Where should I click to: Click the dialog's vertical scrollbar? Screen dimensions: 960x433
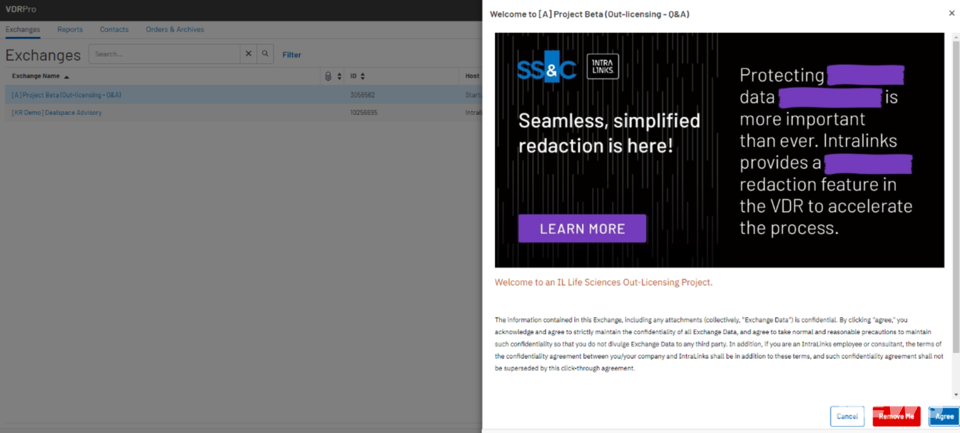[x=954, y=200]
